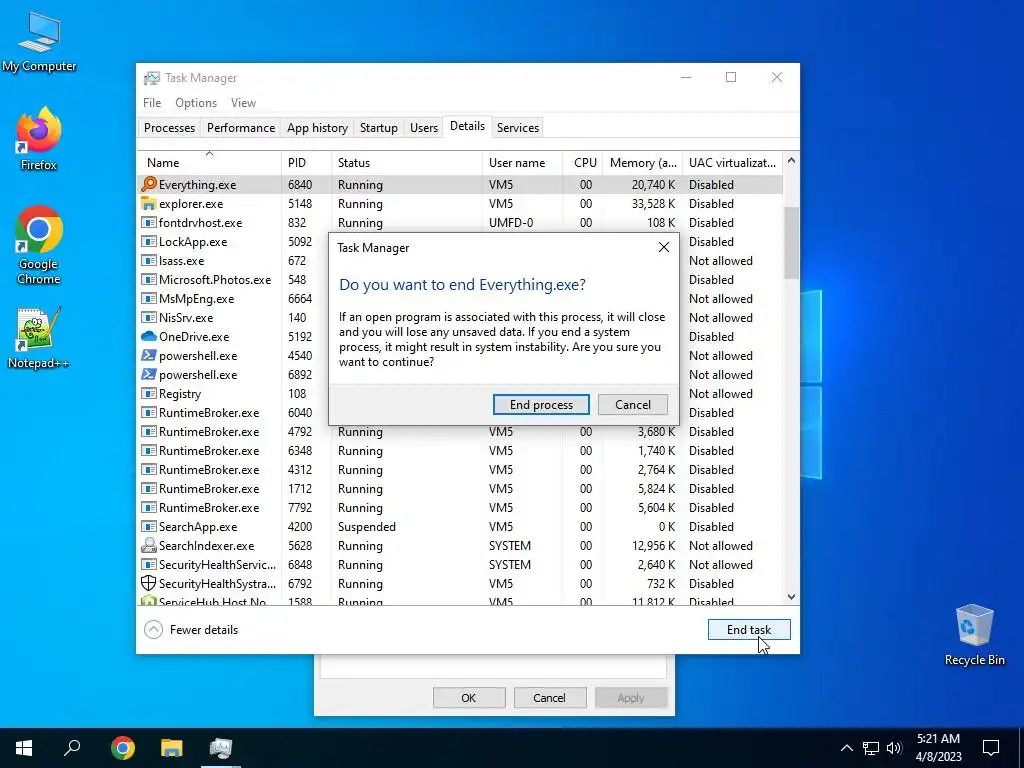Screen dimensions: 1024x768
Task: Click Cancel in the background dialog
Action: tap(549, 698)
